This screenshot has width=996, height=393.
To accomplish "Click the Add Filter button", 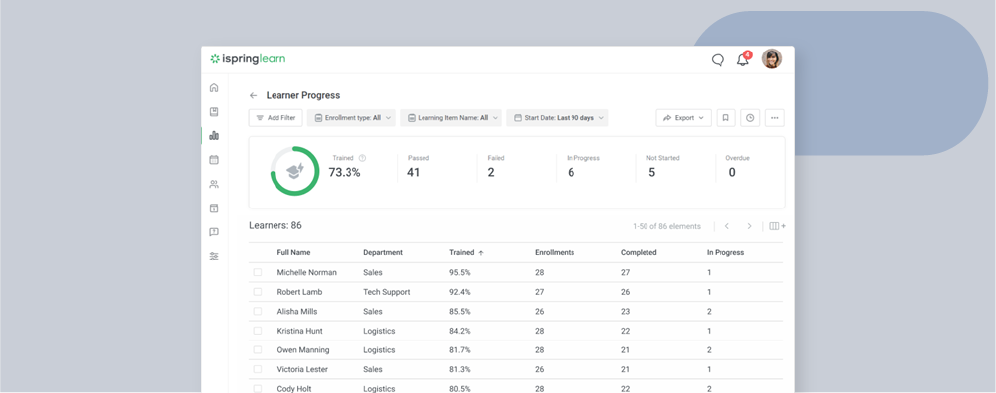I will coord(276,118).
